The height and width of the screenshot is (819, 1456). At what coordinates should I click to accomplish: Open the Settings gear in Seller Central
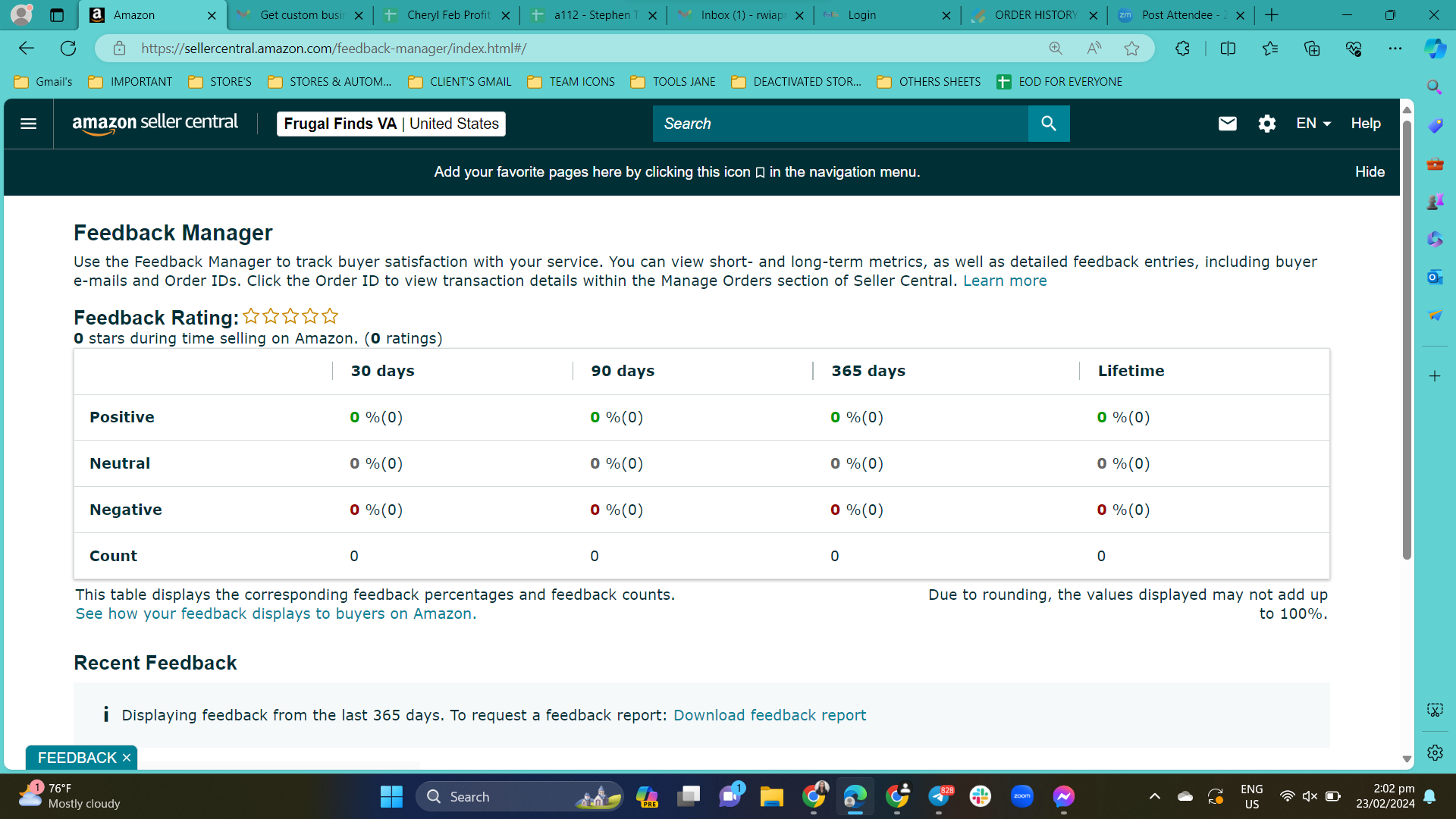coord(1266,124)
